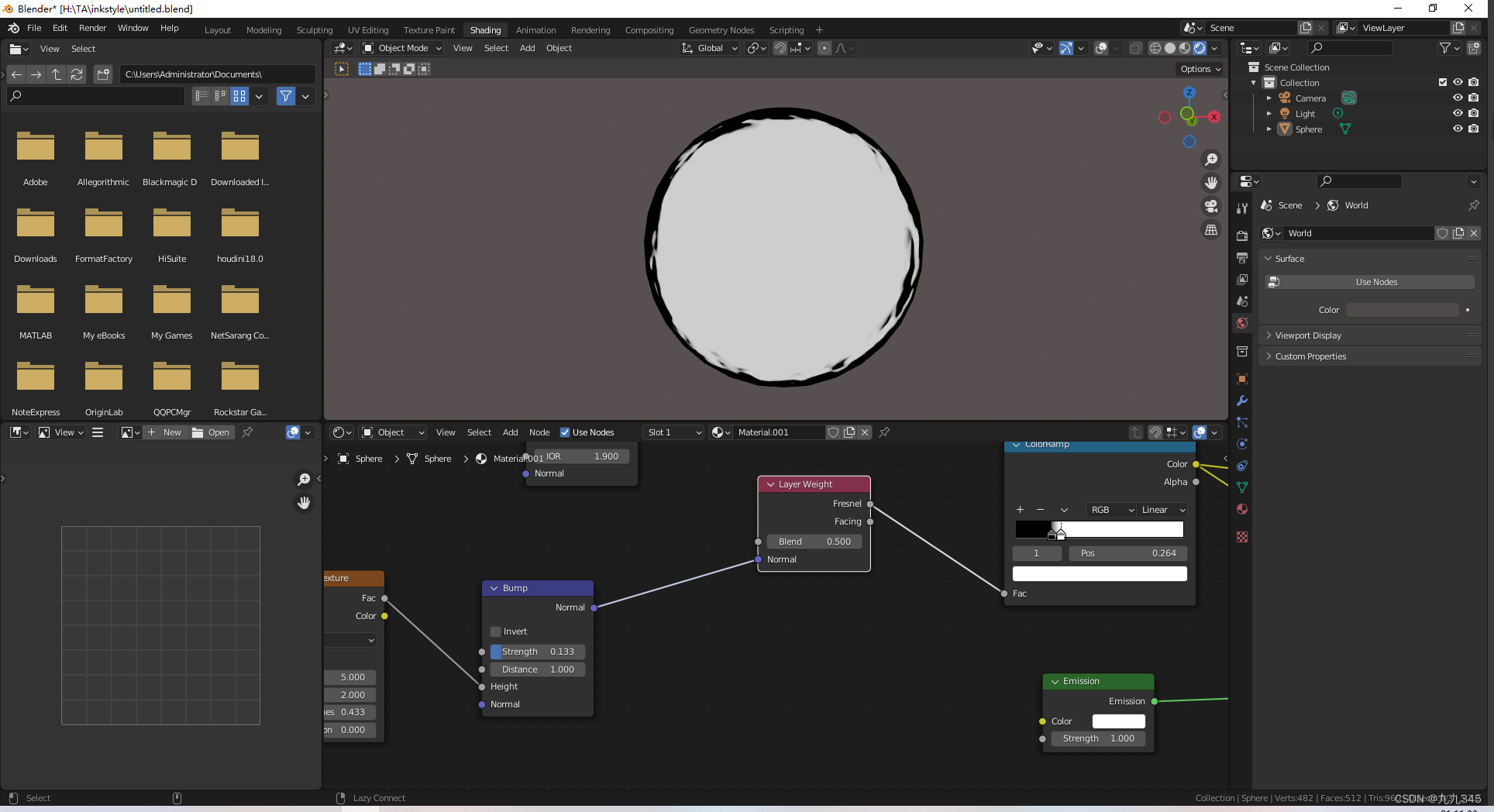Open the Output properties tab icon

pos(1242,257)
